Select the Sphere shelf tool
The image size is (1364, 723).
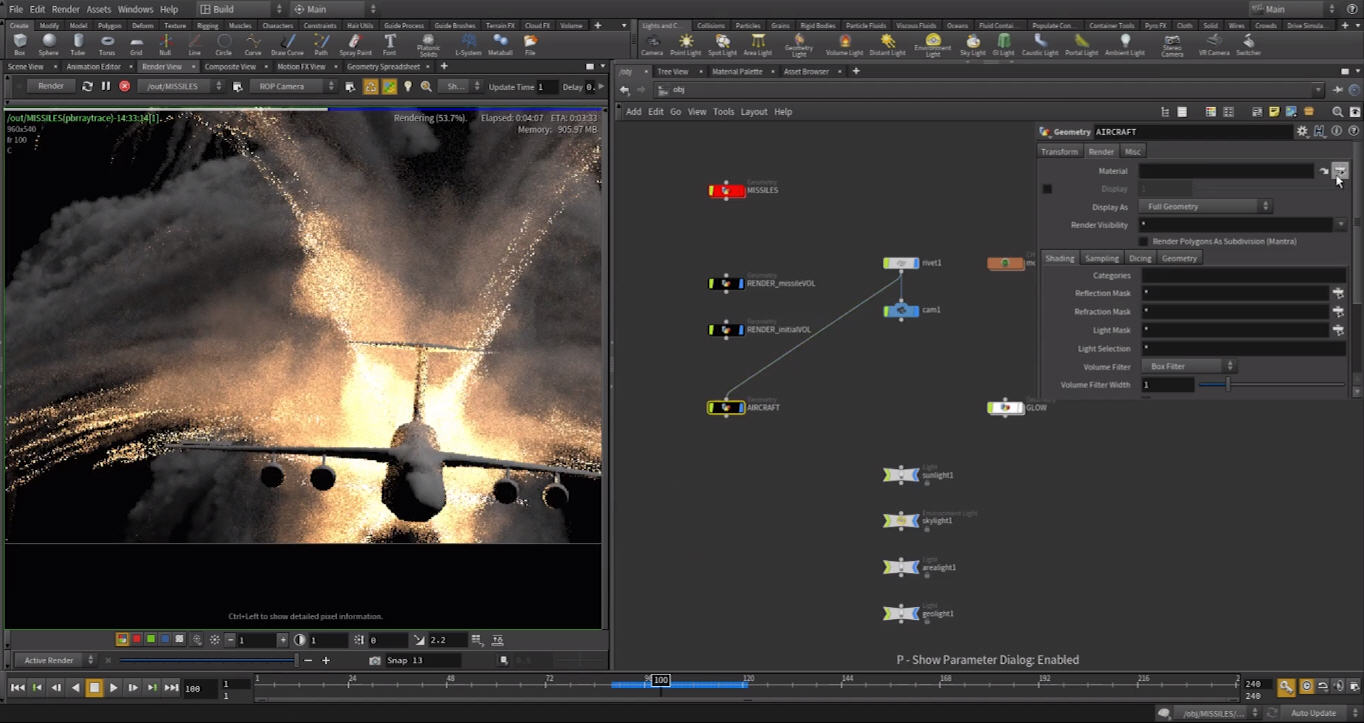49,44
